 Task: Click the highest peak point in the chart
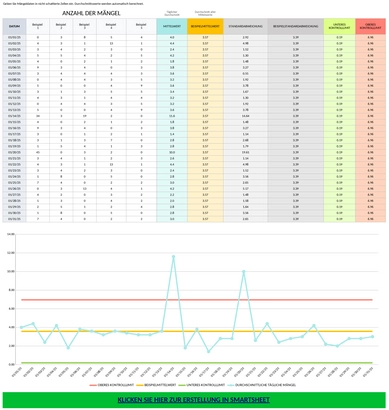pyautogui.click(x=173, y=257)
